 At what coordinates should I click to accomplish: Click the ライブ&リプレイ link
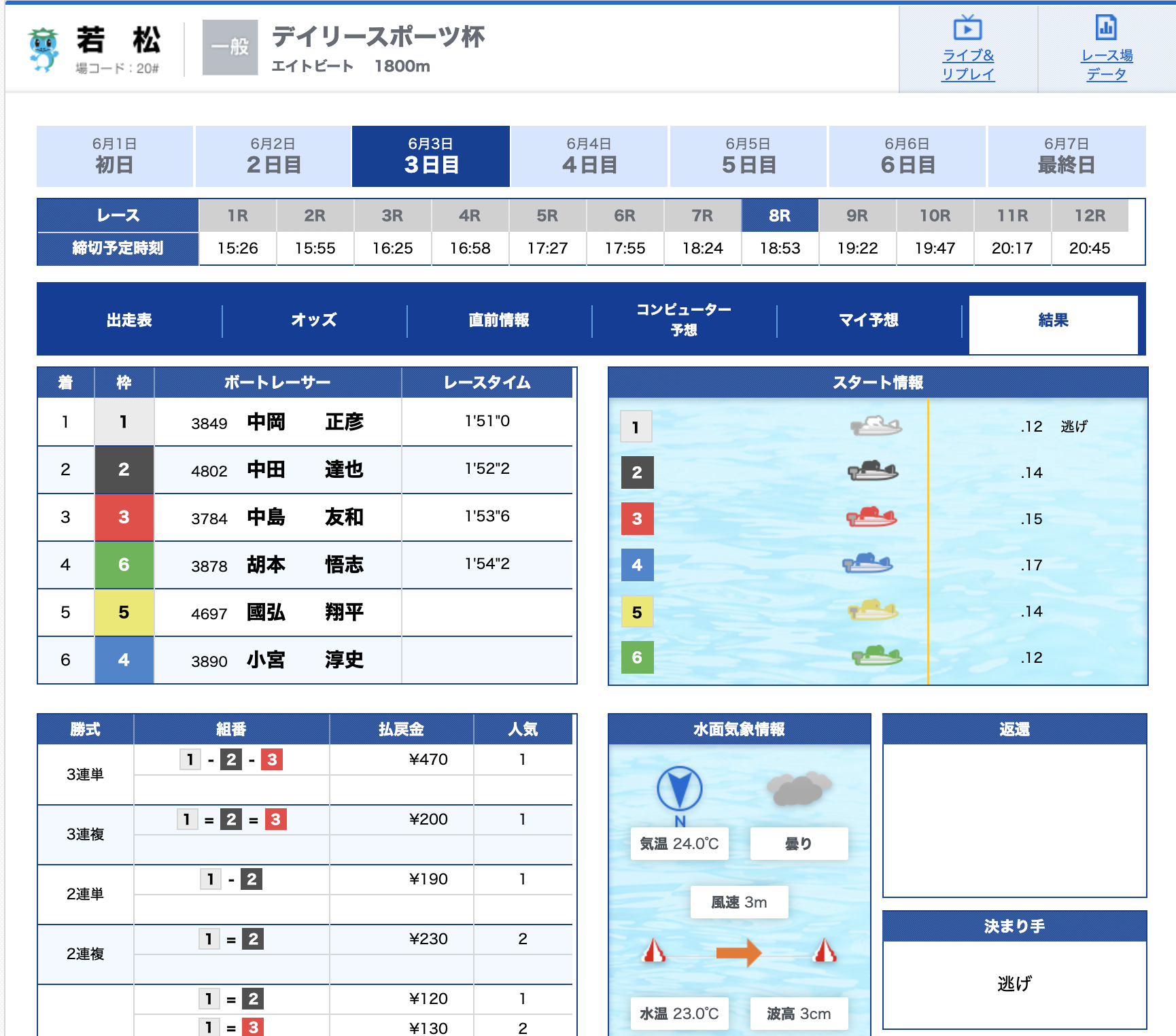[x=967, y=65]
